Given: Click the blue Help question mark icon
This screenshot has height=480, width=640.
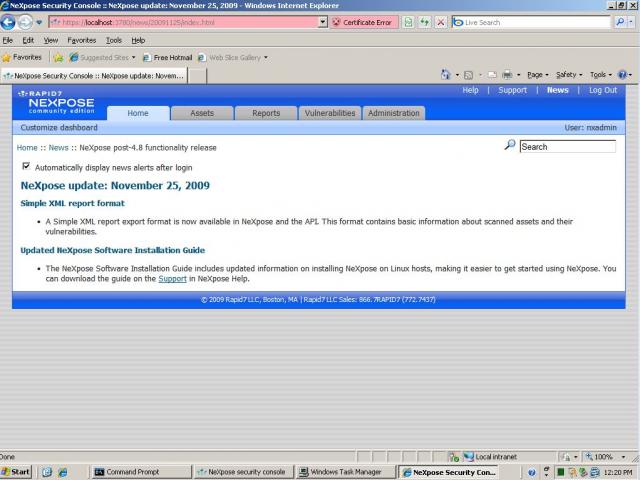Looking at the screenshot, I should click(622, 75).
